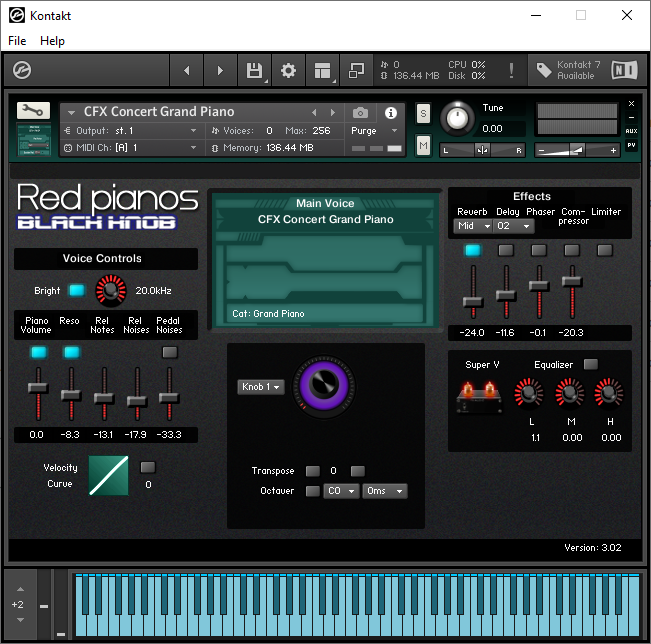Open the Help menu
Viewport: 651px width, 644px height.
tap(52, 41)
